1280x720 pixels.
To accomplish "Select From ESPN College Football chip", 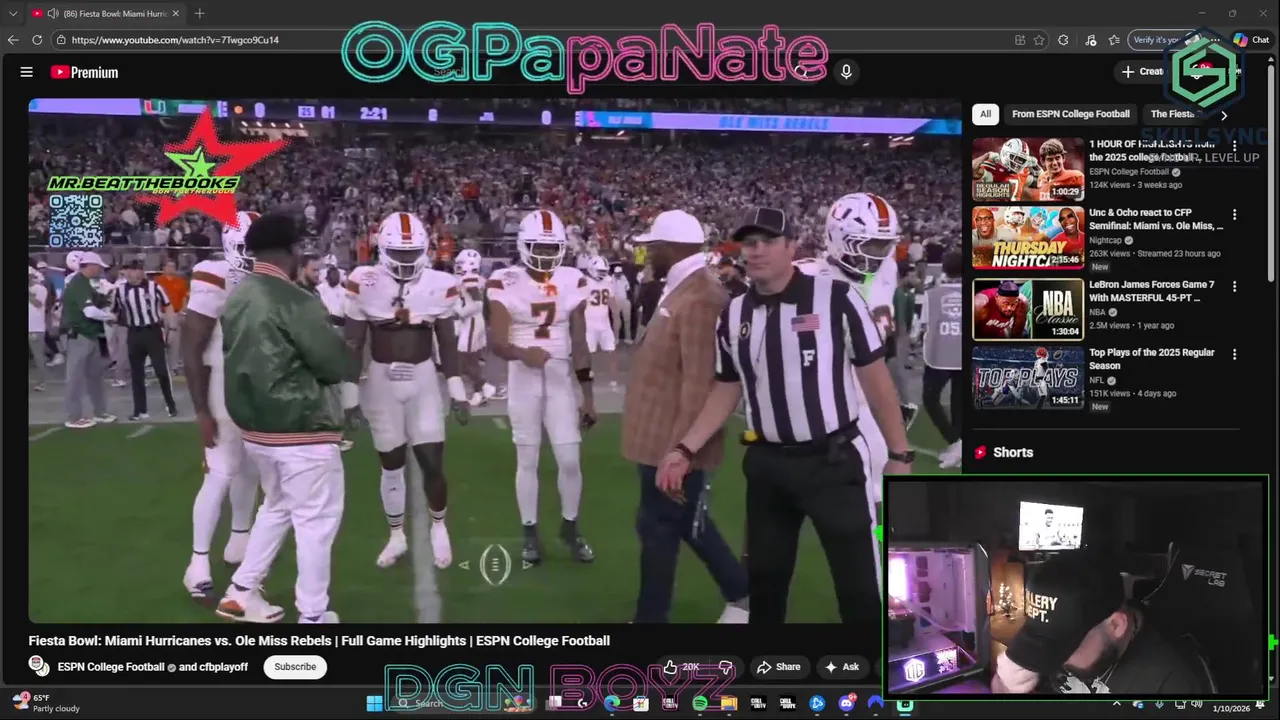I will (x=1070, y=114).
